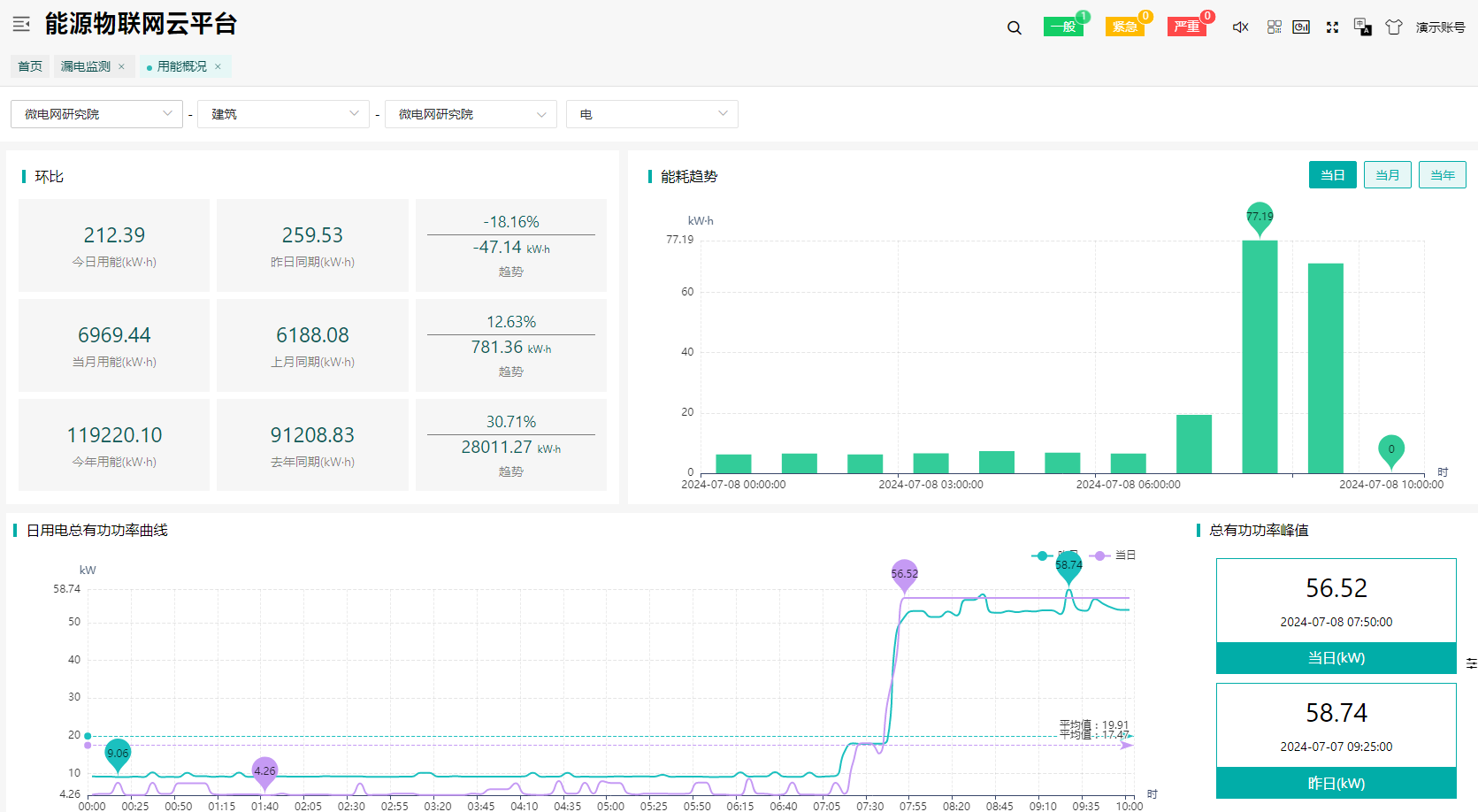Open the yellow 紧急 alarm badge
The image size is (1478, 812).
(1125, 27)
